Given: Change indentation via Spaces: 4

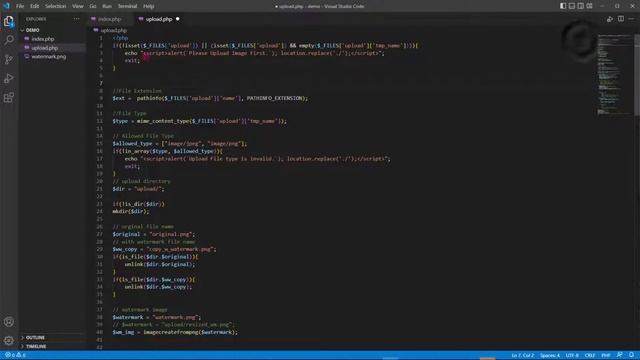Looking at the screenshot, I should [x=550, y=355].
